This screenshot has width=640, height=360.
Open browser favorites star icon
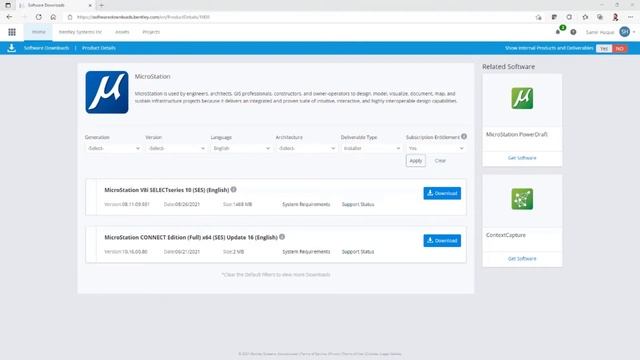click(x=585, y=17)
